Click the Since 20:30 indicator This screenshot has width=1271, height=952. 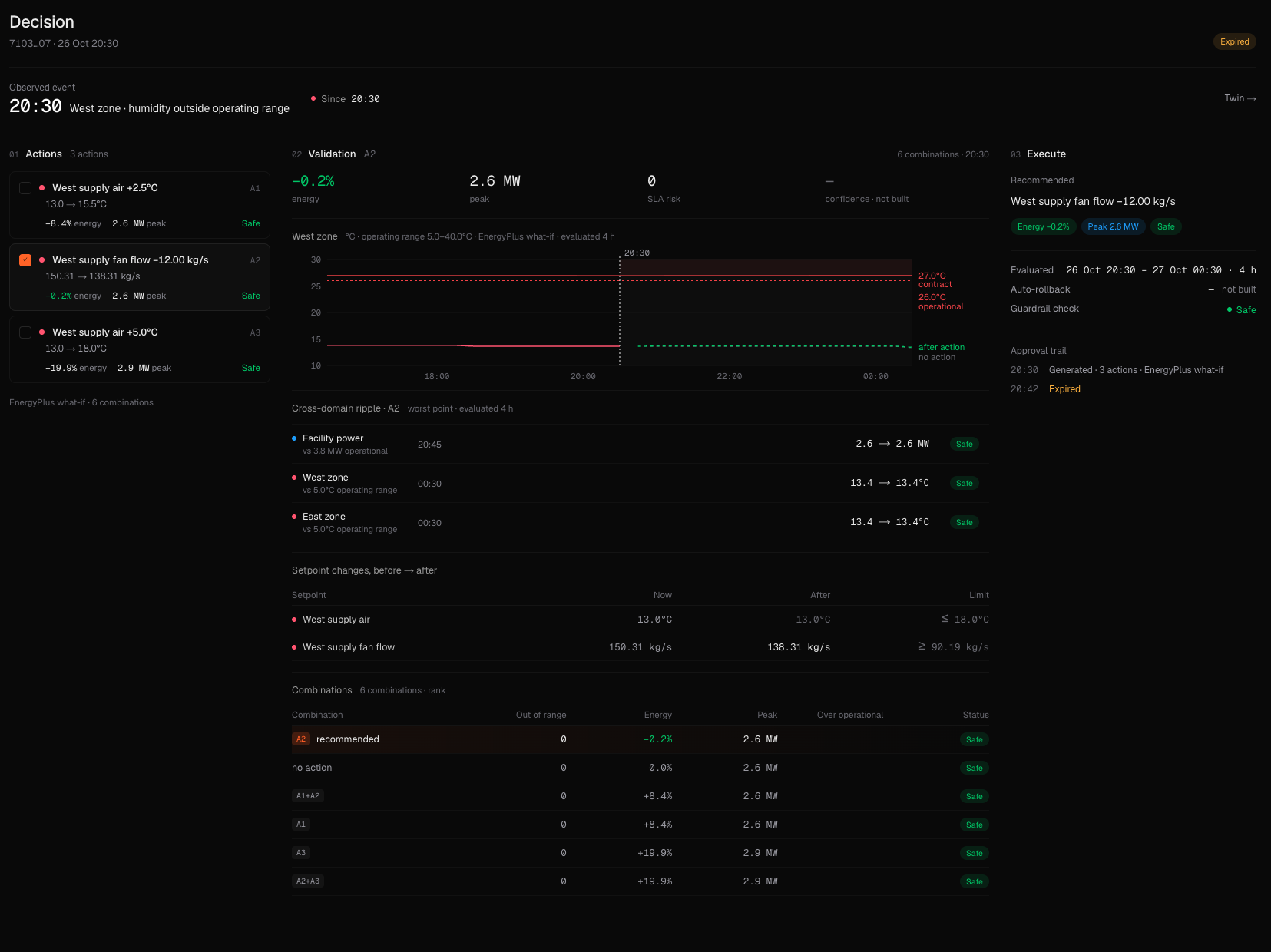[x=346, y=99]
